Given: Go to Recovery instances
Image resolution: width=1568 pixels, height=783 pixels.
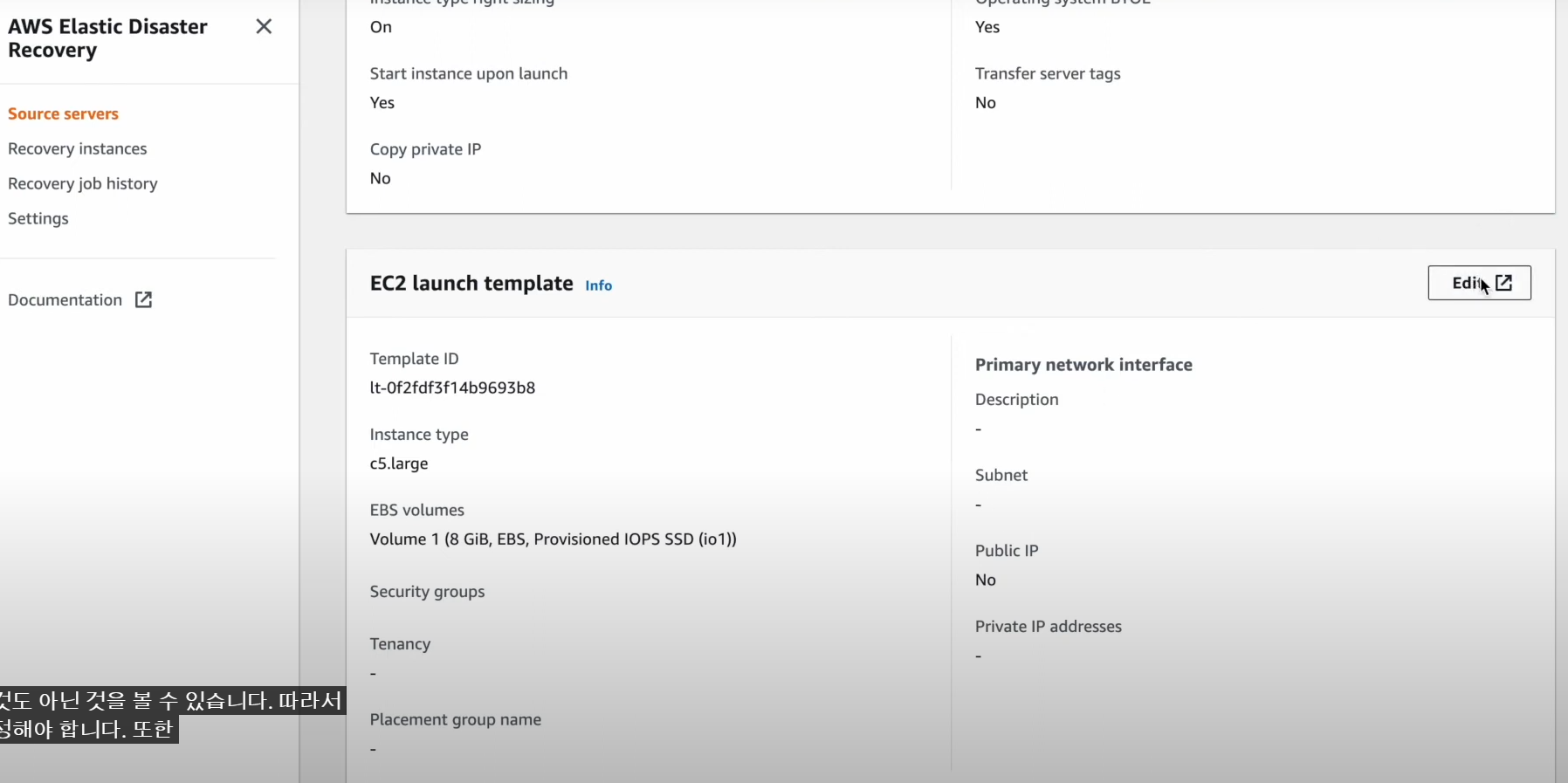Looking at the screenshot, I should click(x=78, y=148).
